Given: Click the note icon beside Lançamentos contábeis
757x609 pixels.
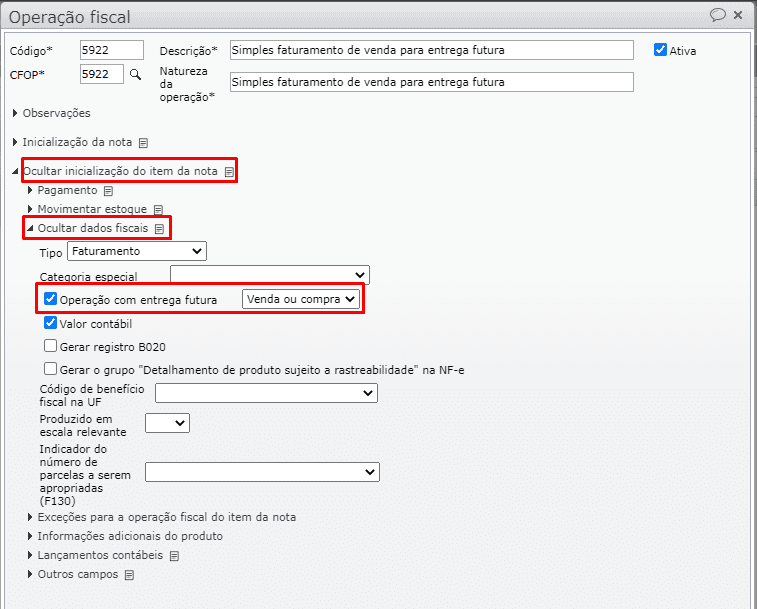Looking at the screenshot, I should [x=174, y=555].
